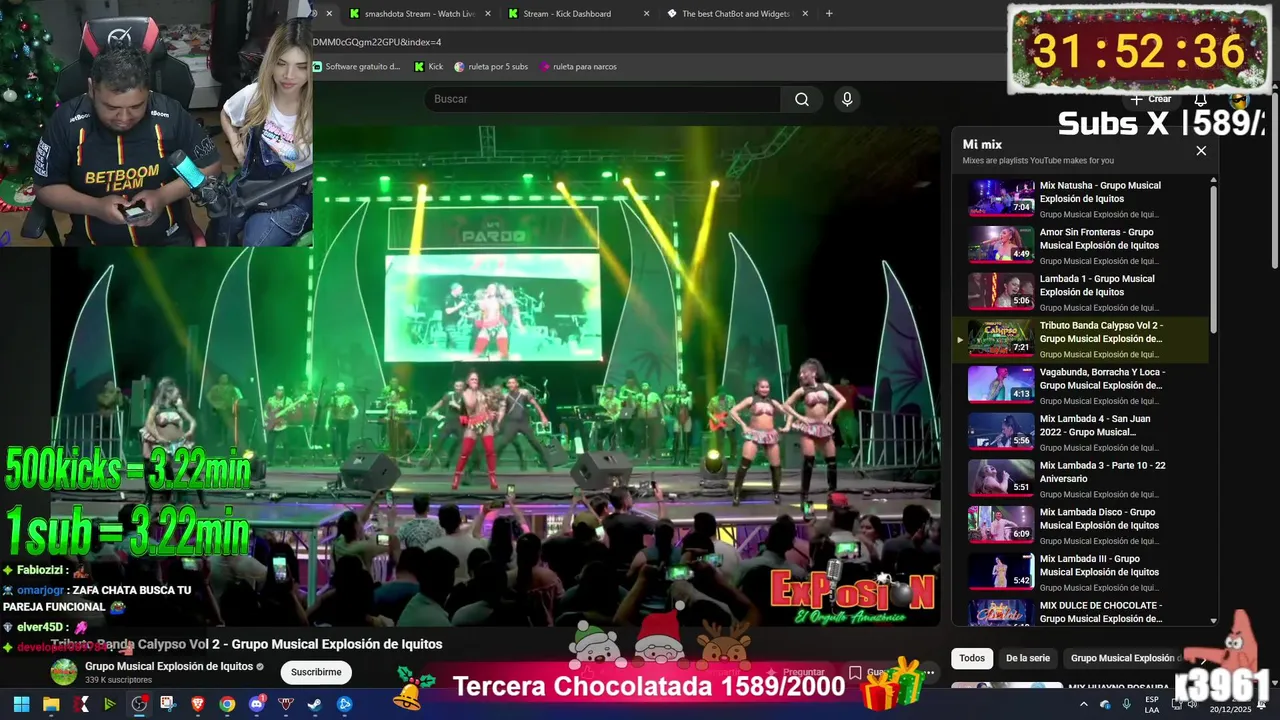Open the Software gratuito bookmark
1280x720 pixels.
357,67
